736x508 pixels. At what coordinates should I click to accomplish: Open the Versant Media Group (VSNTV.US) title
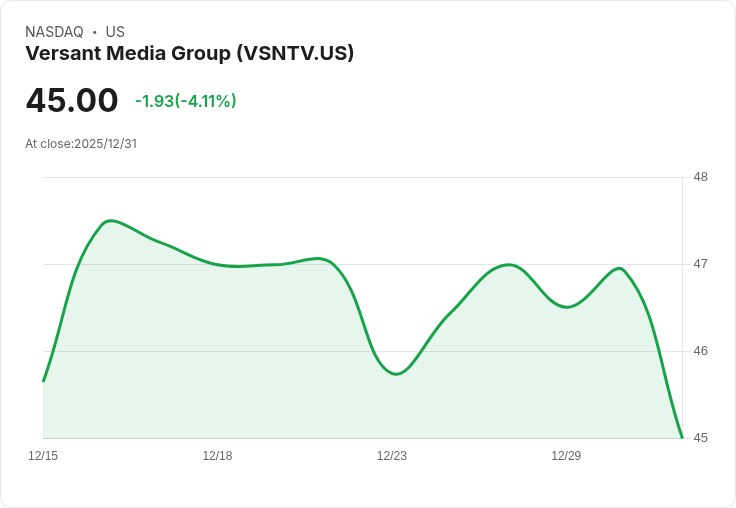190,53
